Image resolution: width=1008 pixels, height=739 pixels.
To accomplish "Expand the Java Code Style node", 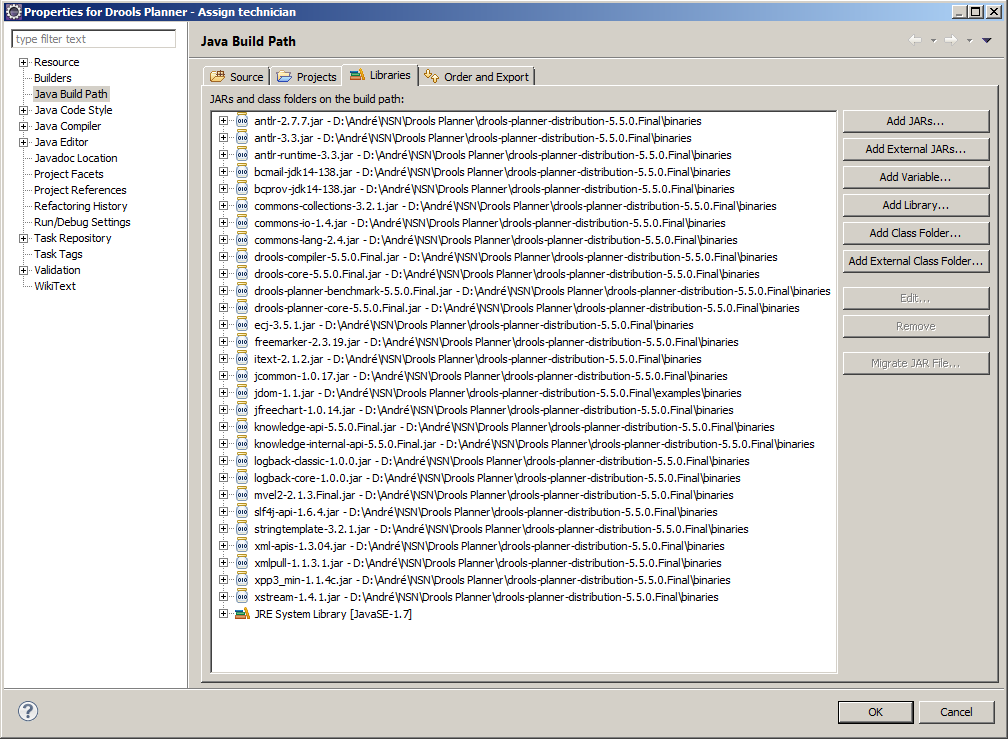I will 23,110.
